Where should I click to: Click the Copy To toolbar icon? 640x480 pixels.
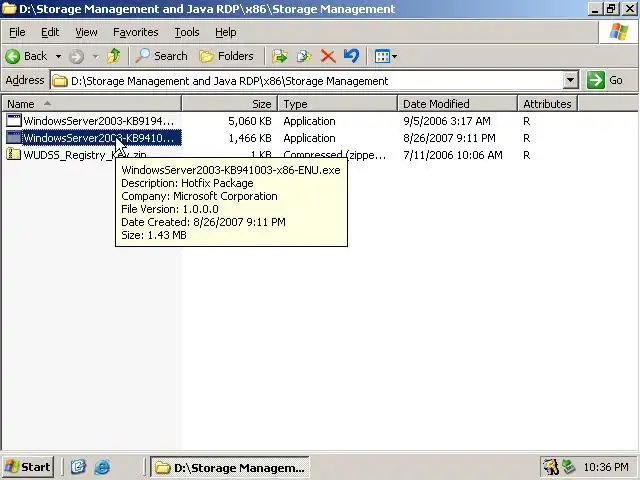[304, 56]
